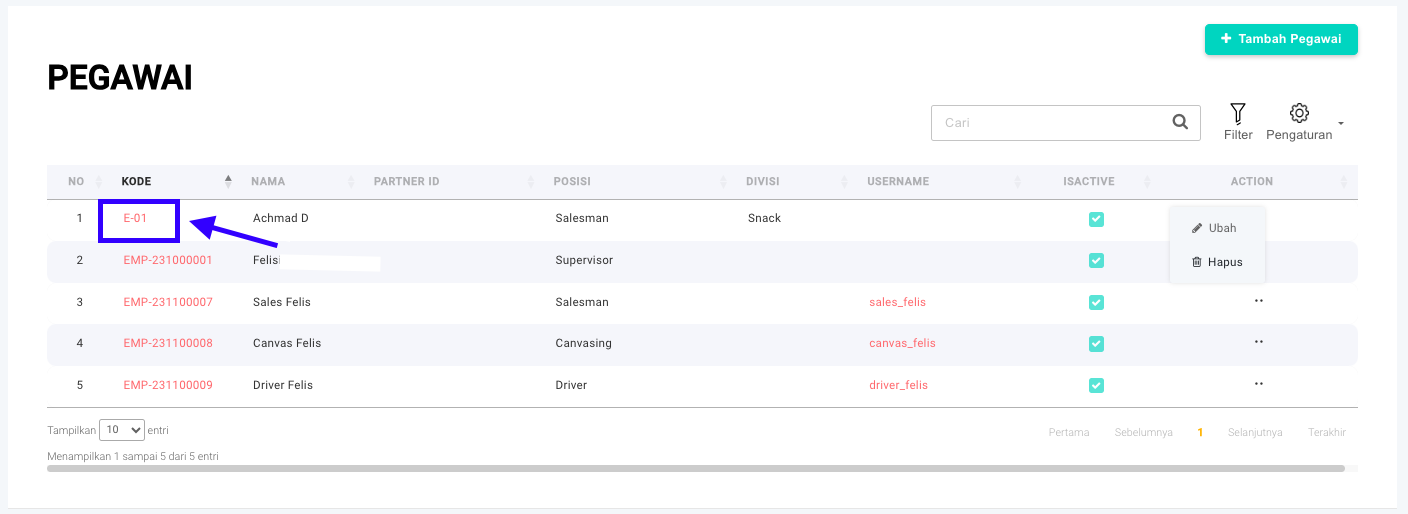The height and width of the screenshot is (514, 1408).
Task: Toggle IsActive checkbox for Sales Felis
Action: click(x=1096, y=302)
